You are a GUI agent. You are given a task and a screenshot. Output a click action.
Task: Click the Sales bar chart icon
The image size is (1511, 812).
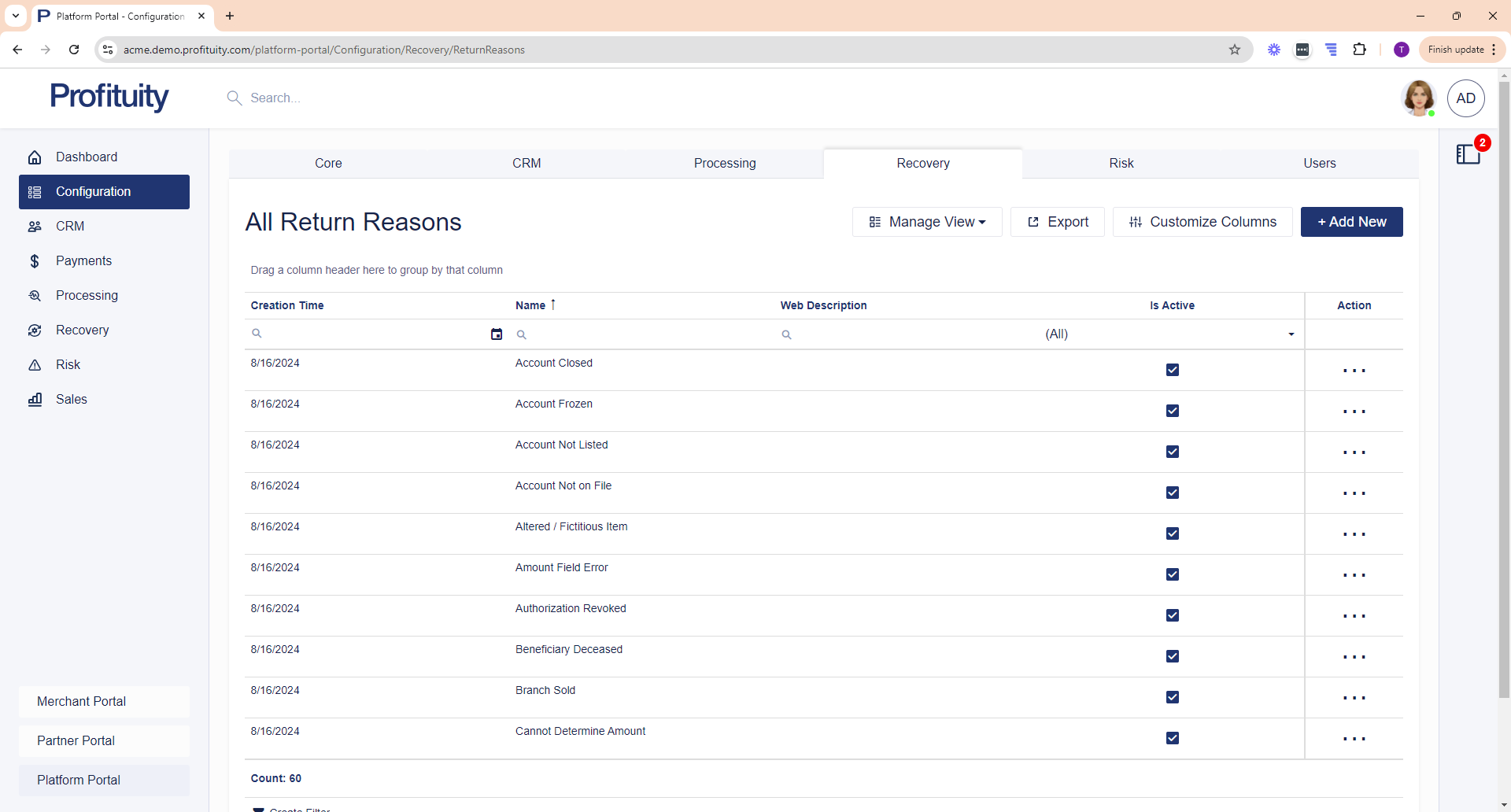point(35,400)
